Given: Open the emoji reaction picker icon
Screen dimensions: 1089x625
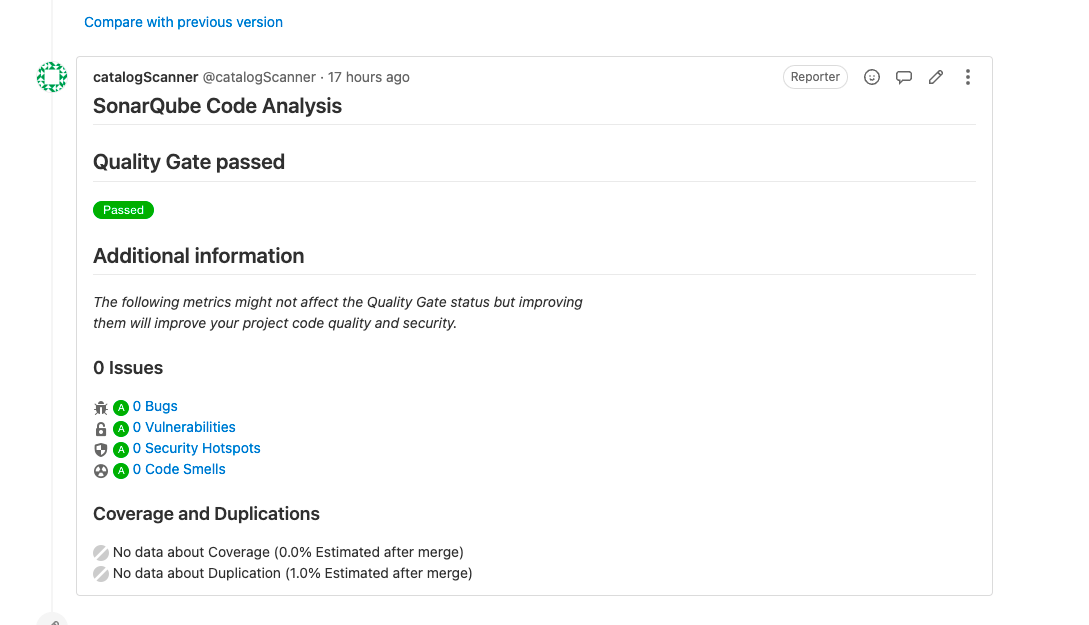Looking at the screenshot, I should pos(872,77).
